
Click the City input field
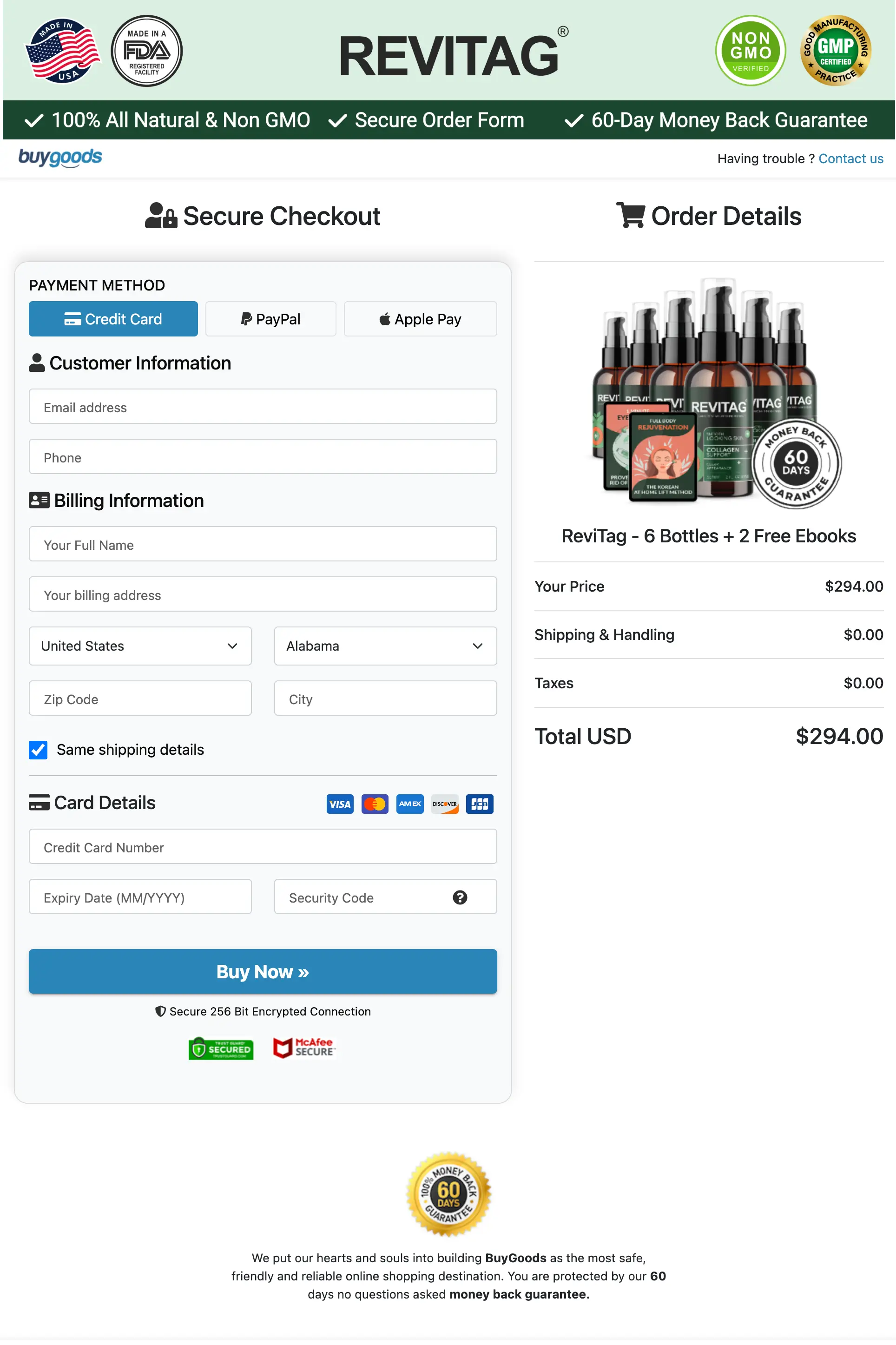click(x=385, y=698)
